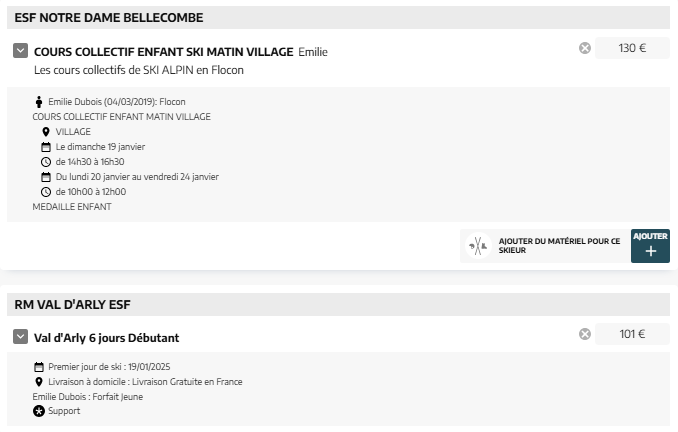This screenshot has width=678, height=432.
Task: Click location pin beside Livraison à domicile
Action: click(x=39, y=382)
